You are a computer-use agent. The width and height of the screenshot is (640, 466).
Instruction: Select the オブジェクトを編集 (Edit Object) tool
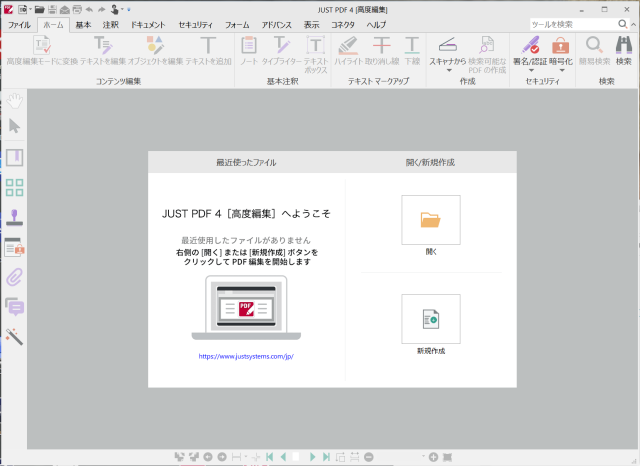pos(155,45)
